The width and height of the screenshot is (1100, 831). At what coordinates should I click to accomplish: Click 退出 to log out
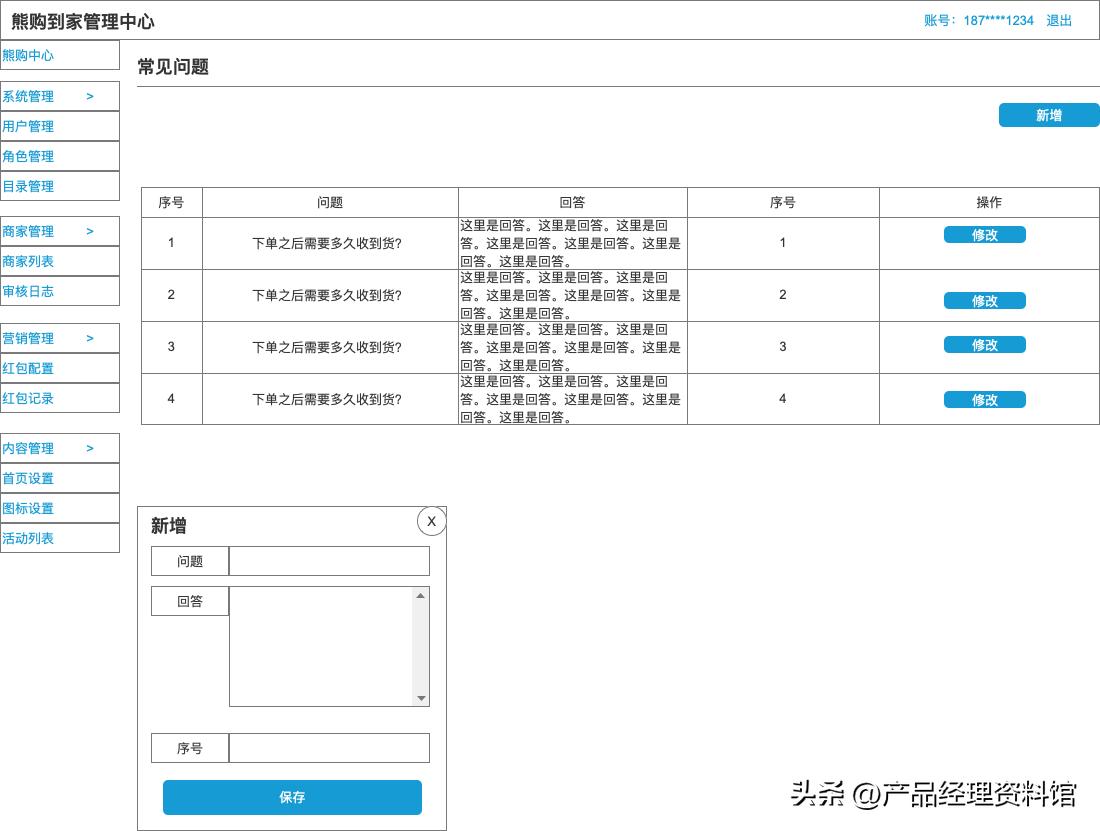(1058, 20)
